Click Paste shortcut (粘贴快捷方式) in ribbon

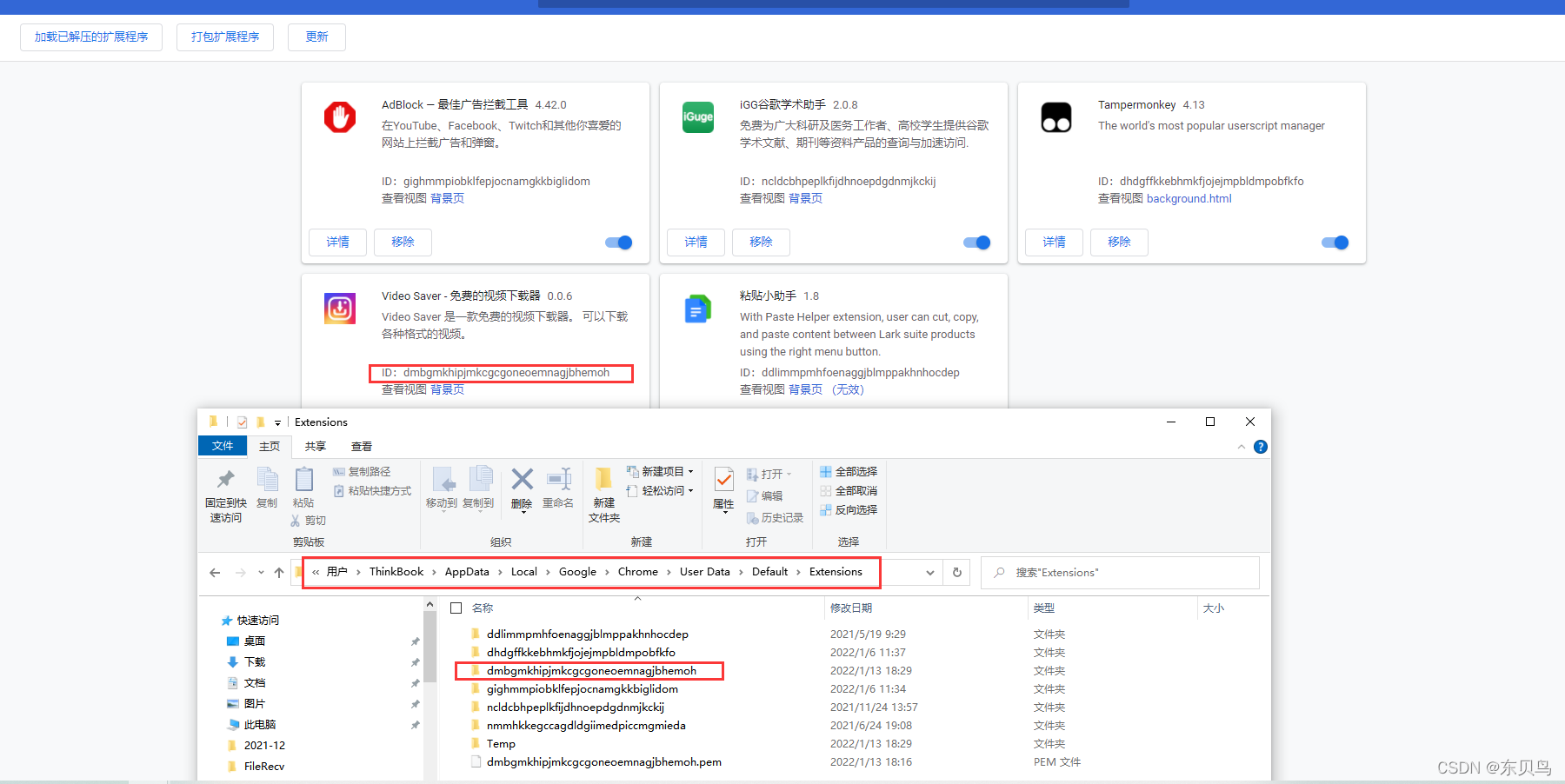372,490
